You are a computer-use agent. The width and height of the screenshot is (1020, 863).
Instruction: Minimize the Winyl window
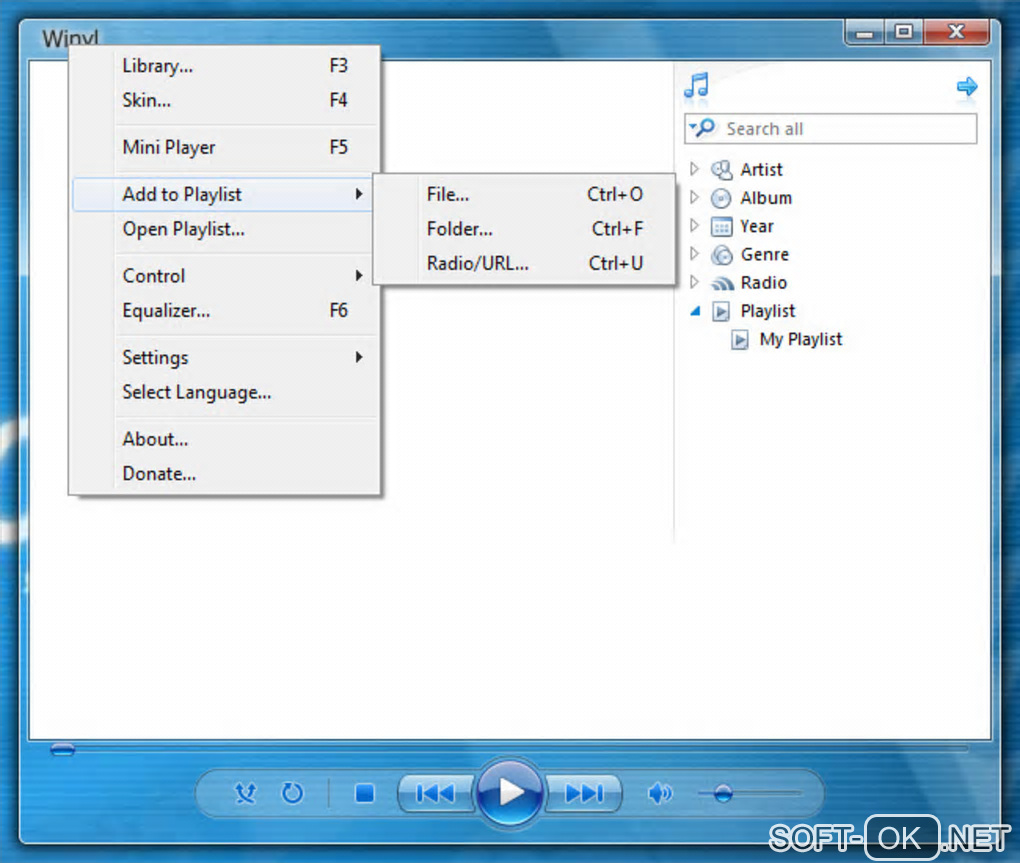point(865,33)
